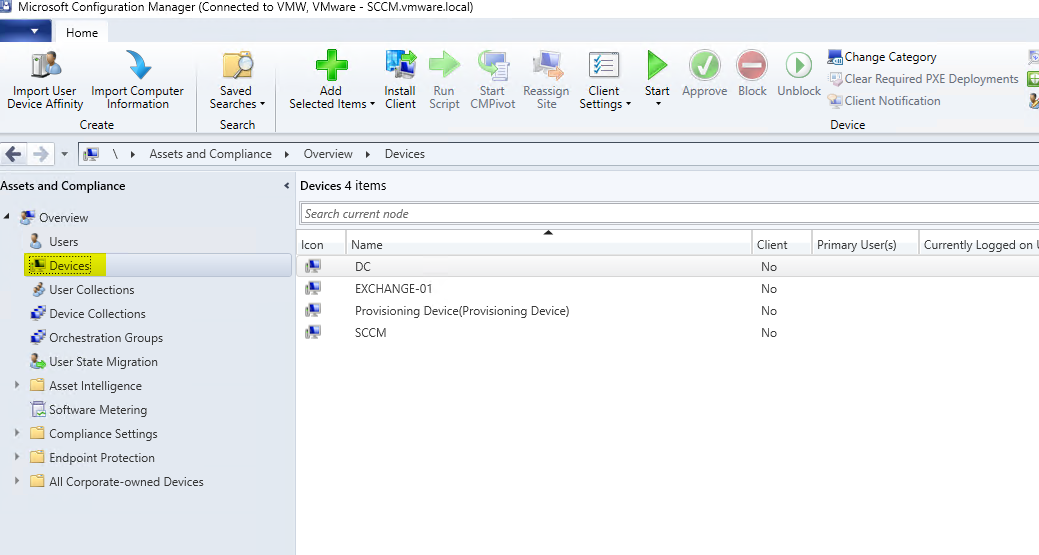Screen dimensions: 1039x555
Task: Expand the Asset Intelligence folder
Action: [17, 385]
